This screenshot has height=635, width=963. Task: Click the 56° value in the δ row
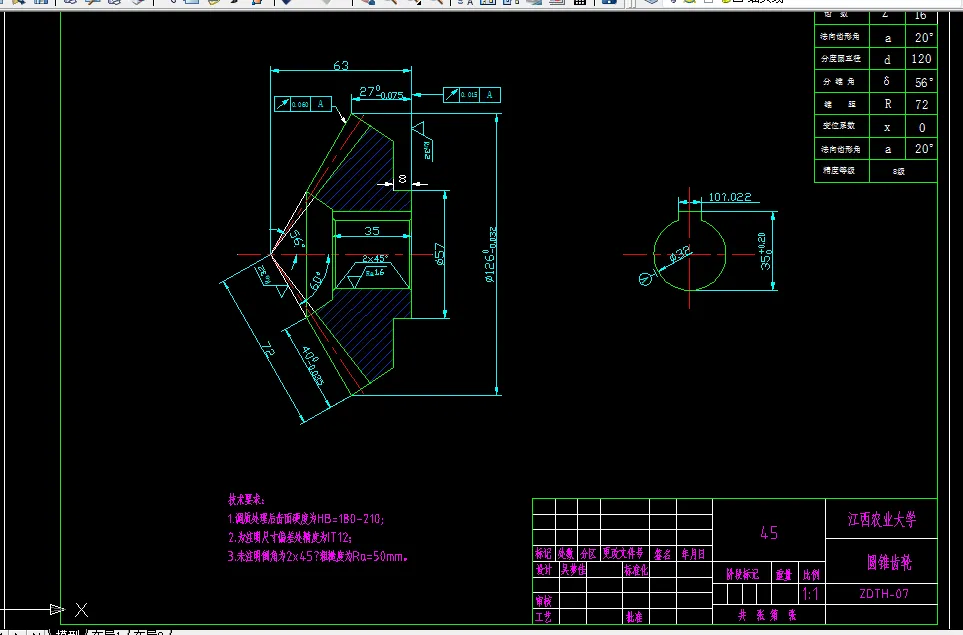(924, 82)
